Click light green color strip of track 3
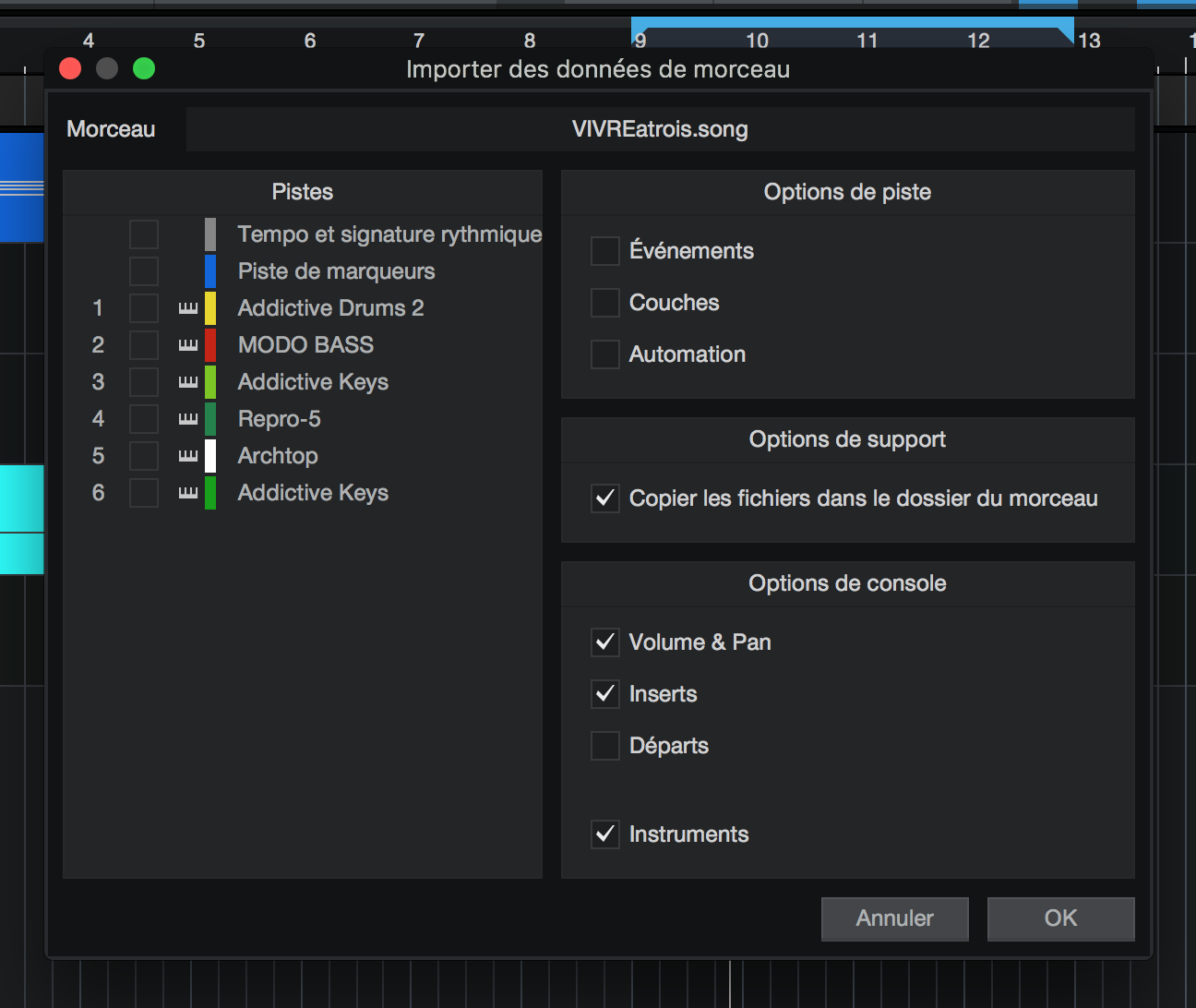 point(210,382)
